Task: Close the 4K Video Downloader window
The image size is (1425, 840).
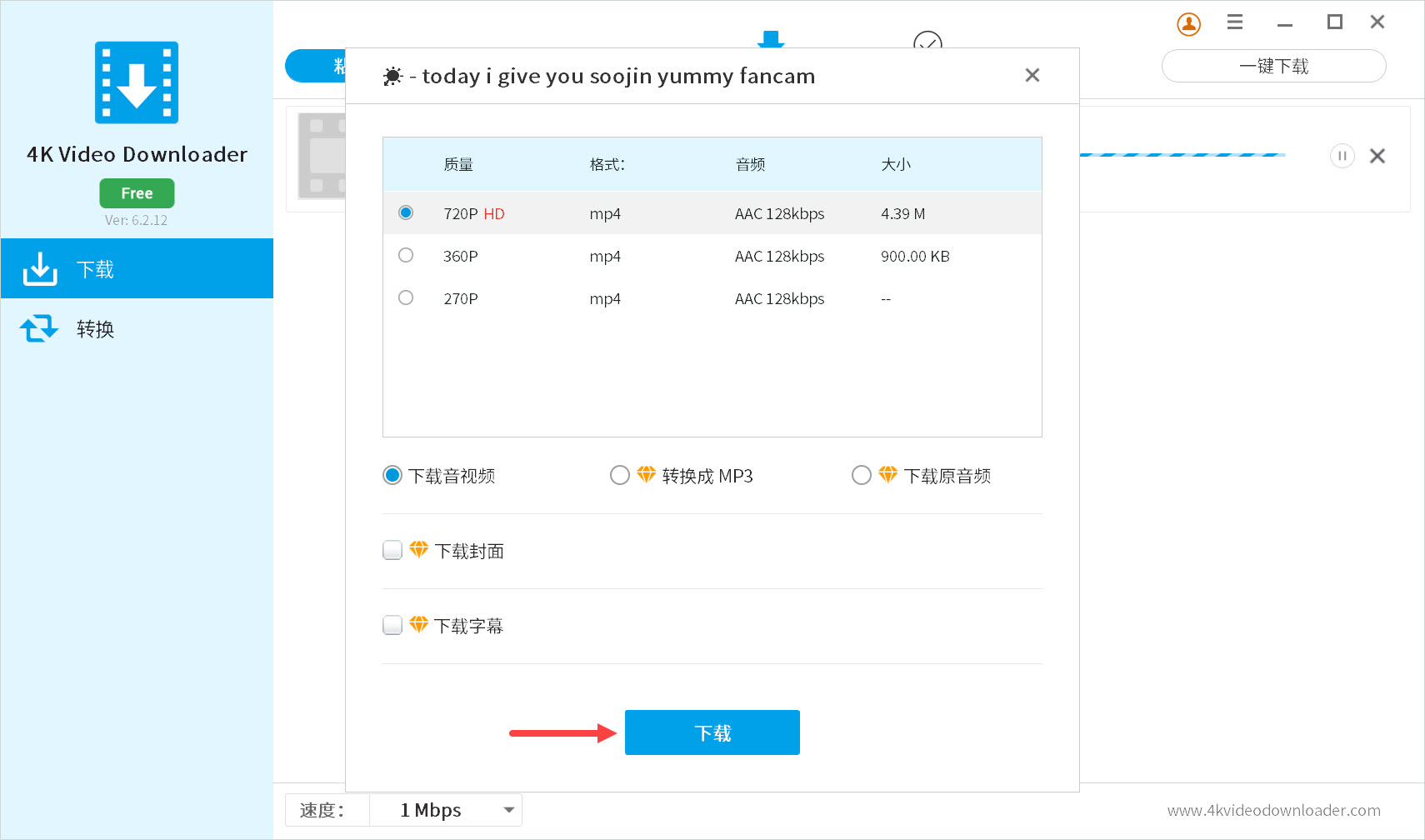Action: (x=1377, y=22)
